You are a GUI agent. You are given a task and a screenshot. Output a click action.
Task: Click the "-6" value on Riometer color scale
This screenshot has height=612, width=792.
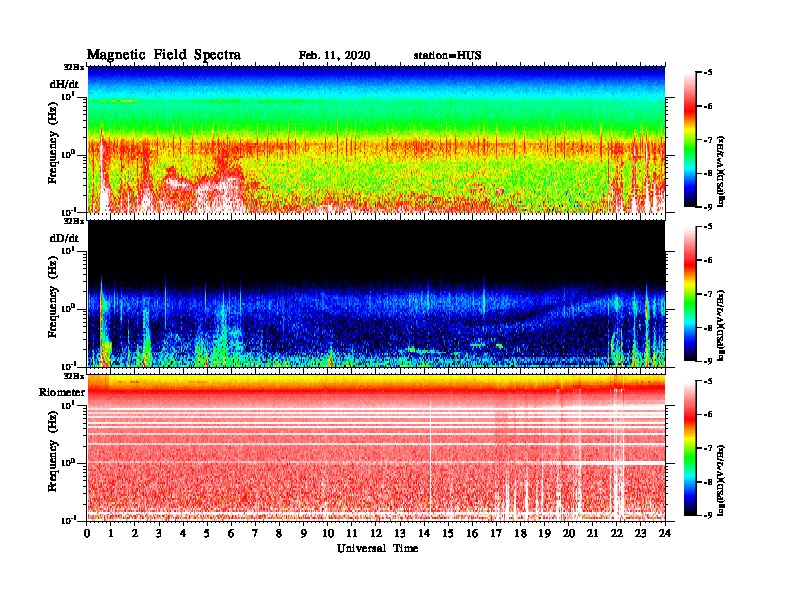[708, 415]
